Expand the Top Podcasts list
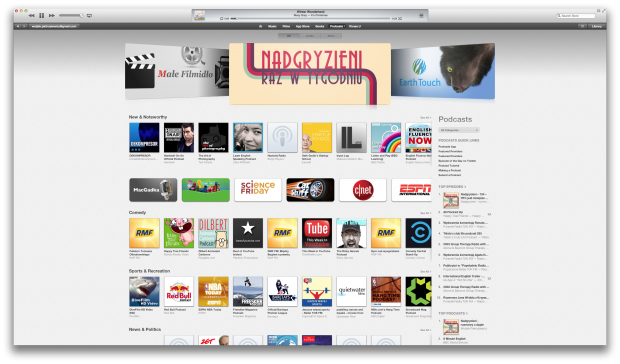Screen dimensions: 620x364 452,313
